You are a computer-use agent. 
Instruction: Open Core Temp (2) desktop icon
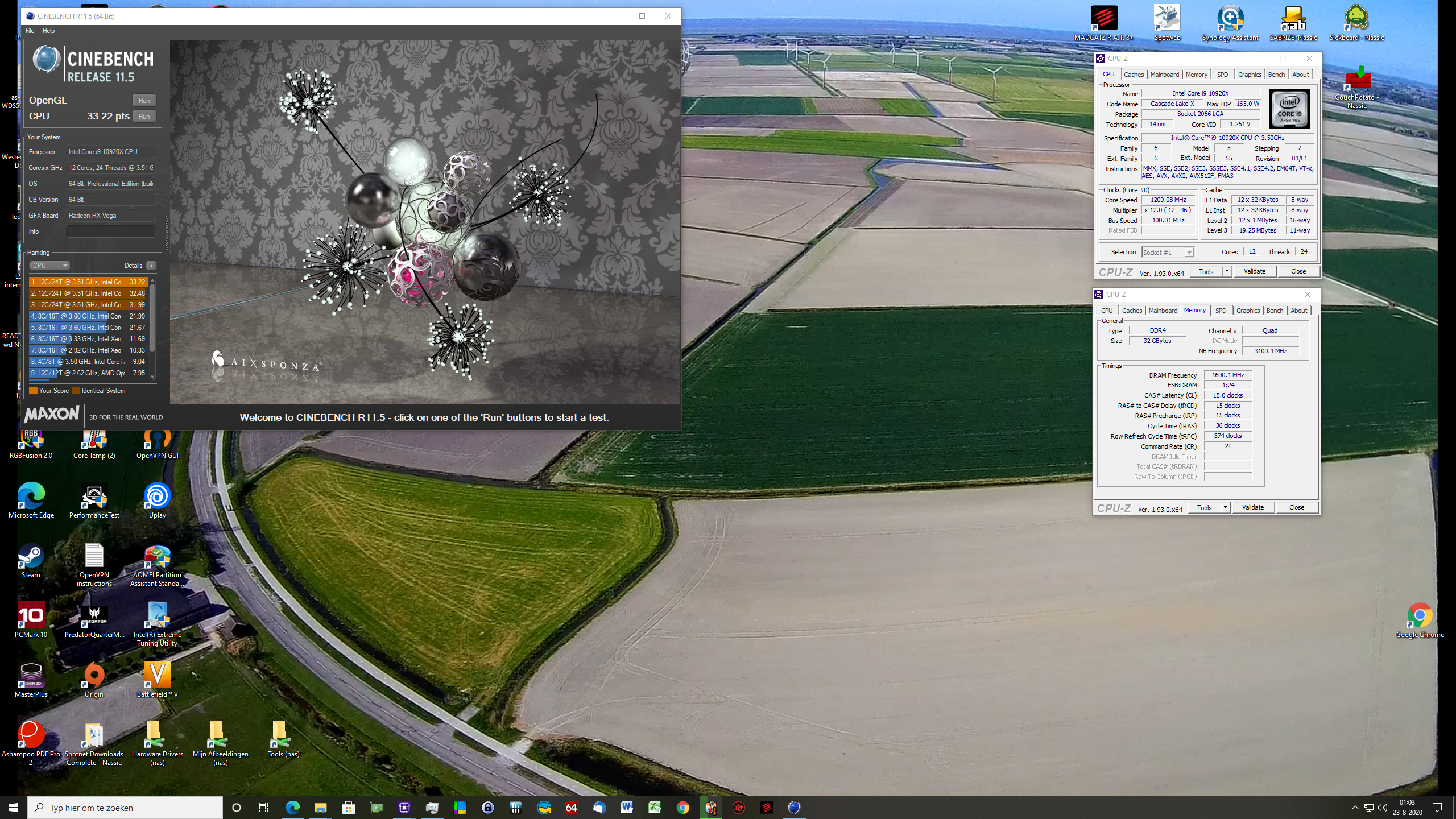[x=94, y=444]
